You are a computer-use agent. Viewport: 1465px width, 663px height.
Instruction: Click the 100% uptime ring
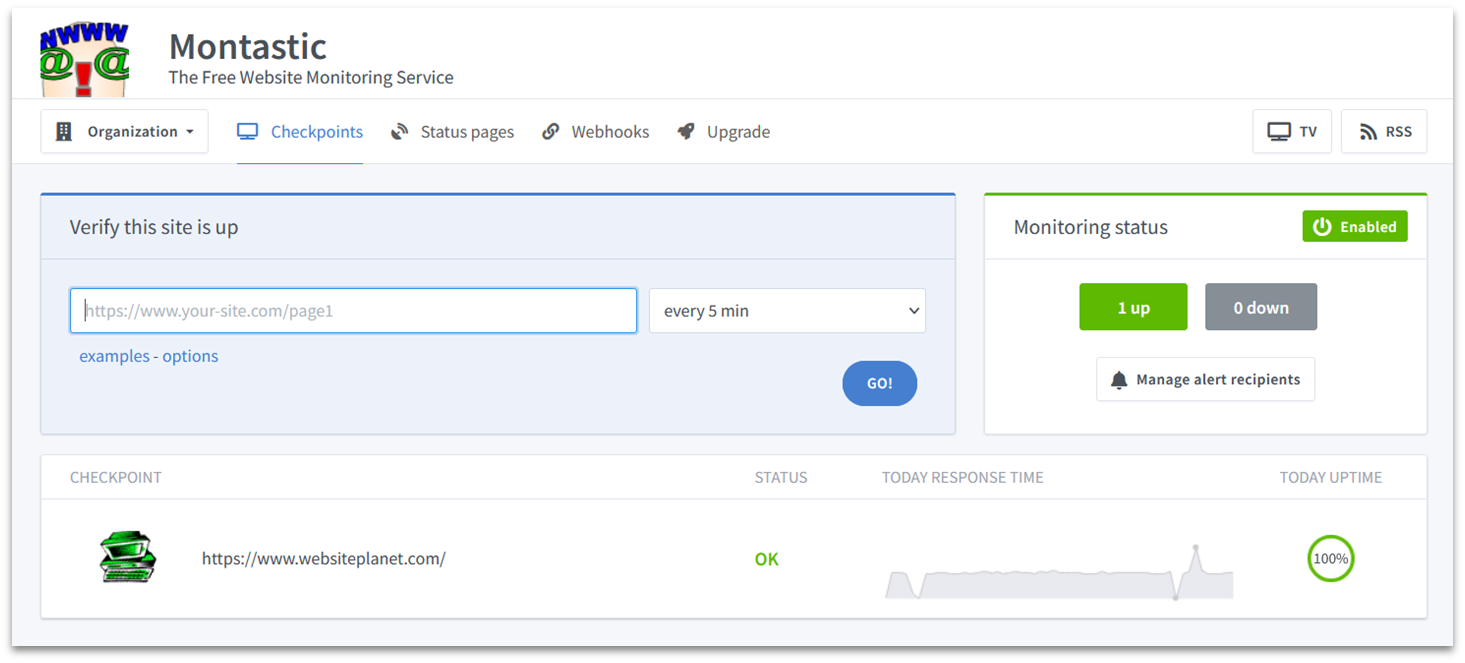point(1330,558)
